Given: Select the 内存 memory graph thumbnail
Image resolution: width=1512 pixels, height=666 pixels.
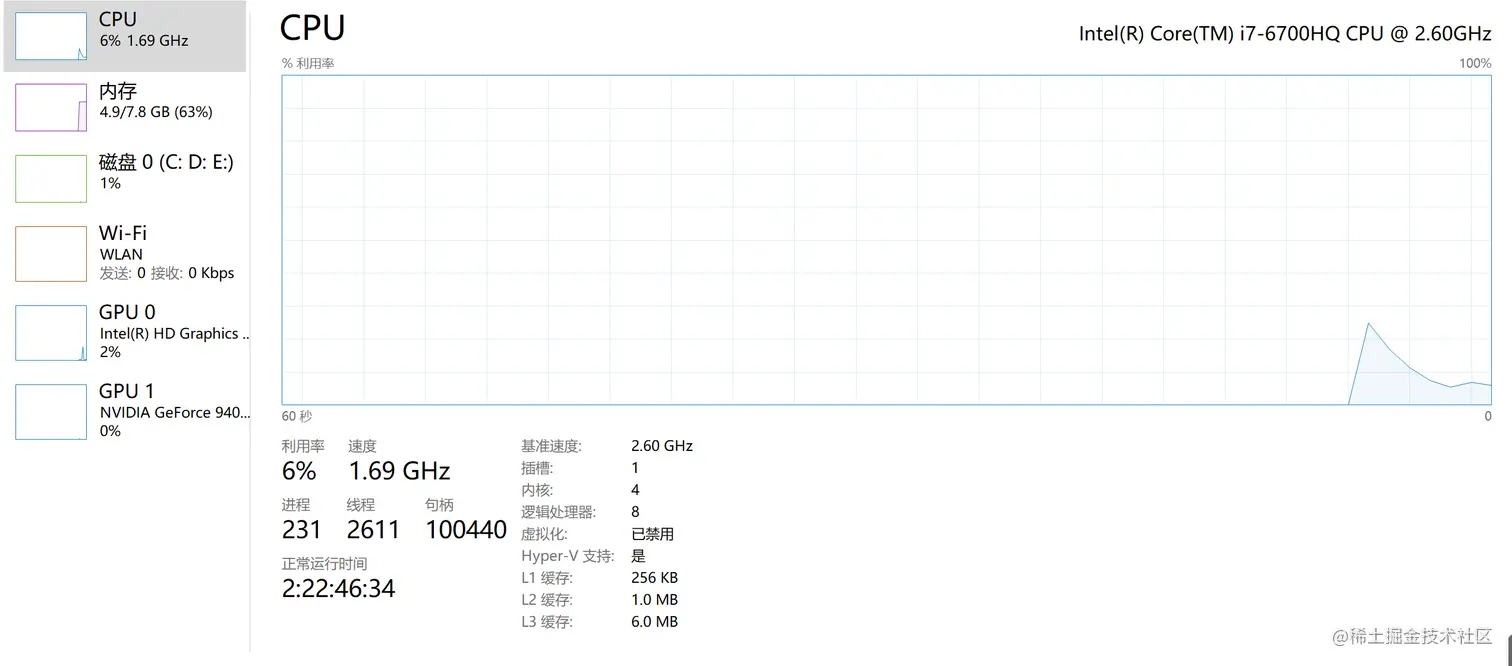Looking at the screenshot, I should click(x=51, y=107).
